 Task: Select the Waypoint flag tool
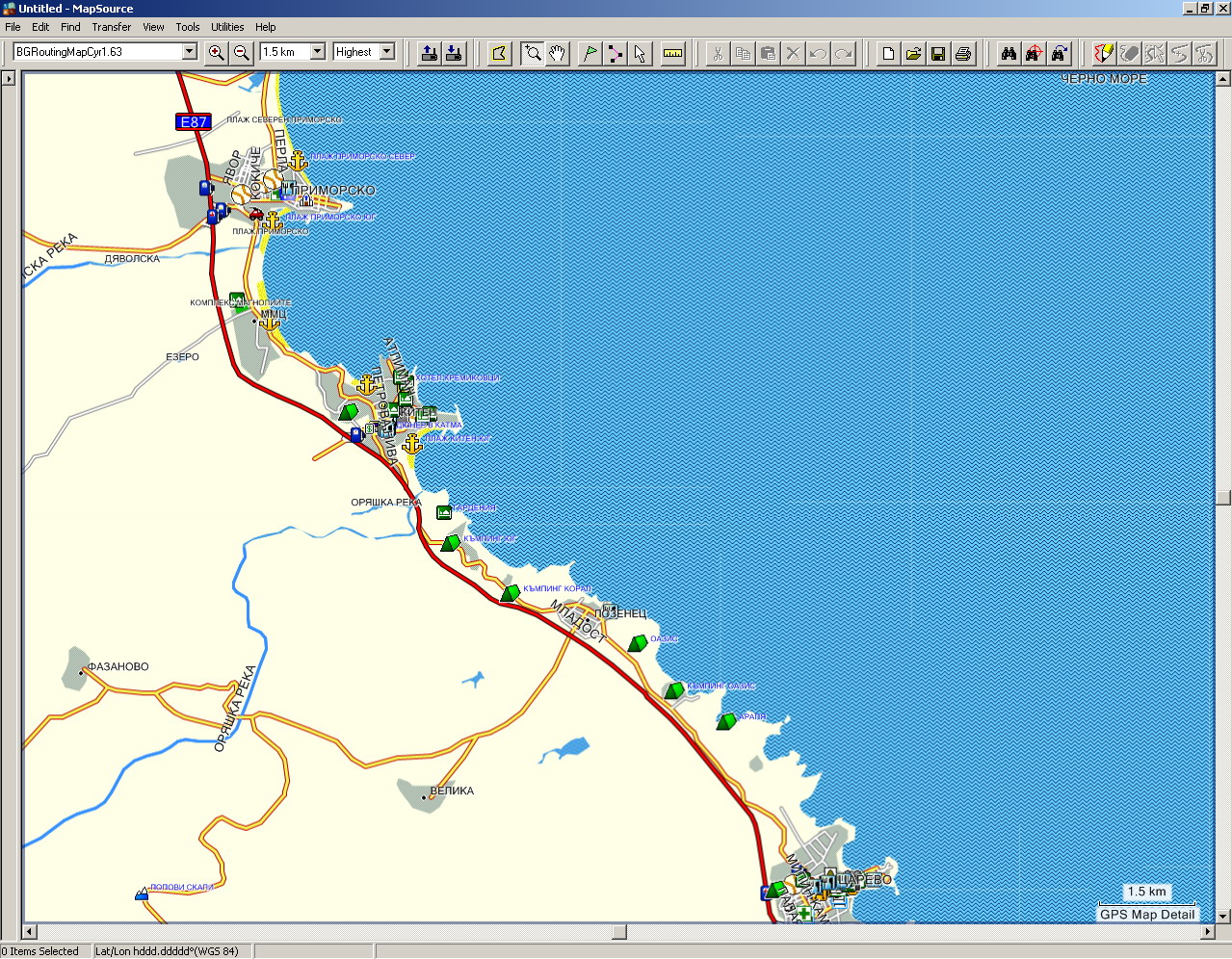pos(590,53)
